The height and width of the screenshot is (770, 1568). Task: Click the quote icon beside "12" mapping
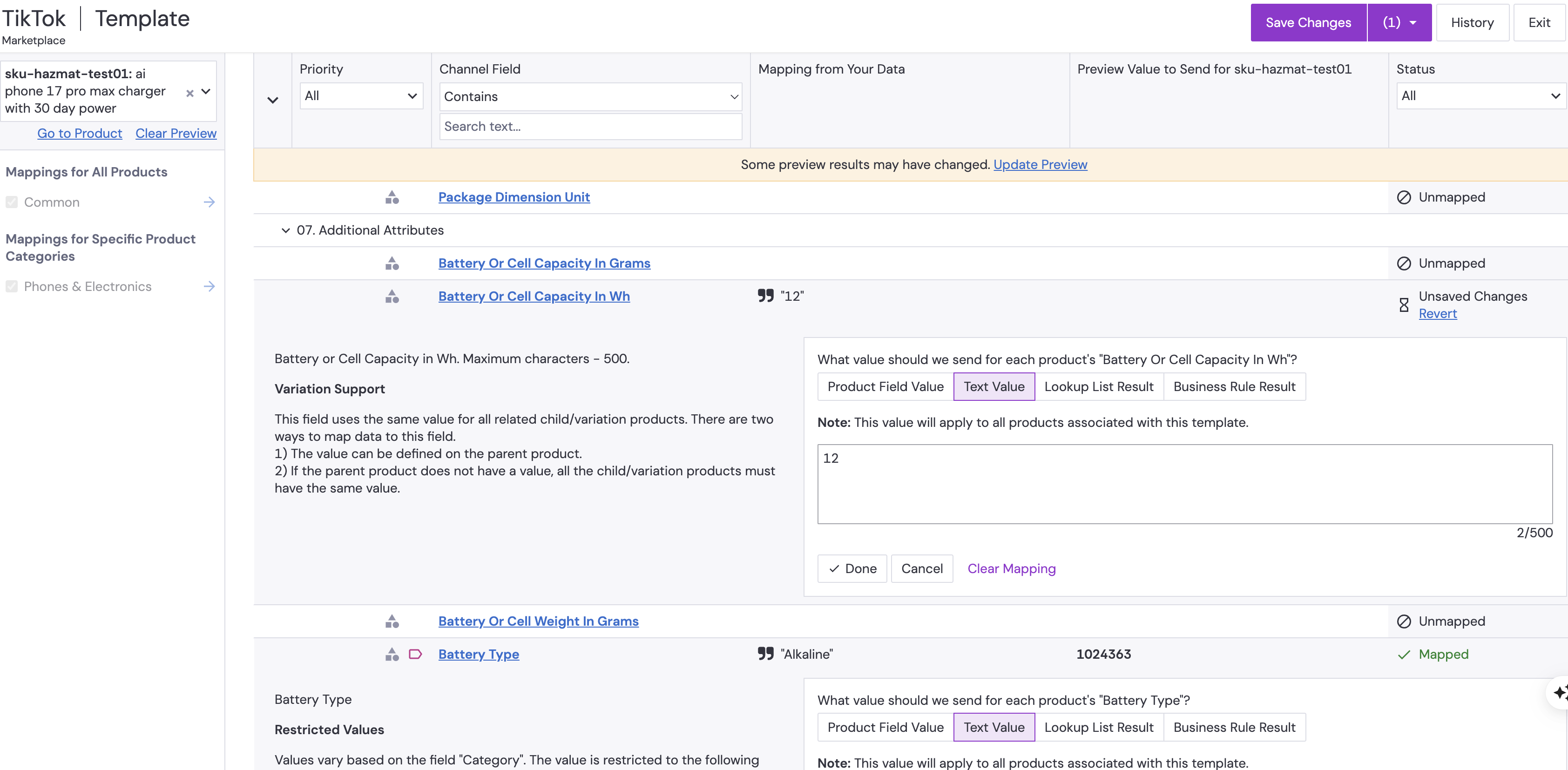tap(765, 296)
